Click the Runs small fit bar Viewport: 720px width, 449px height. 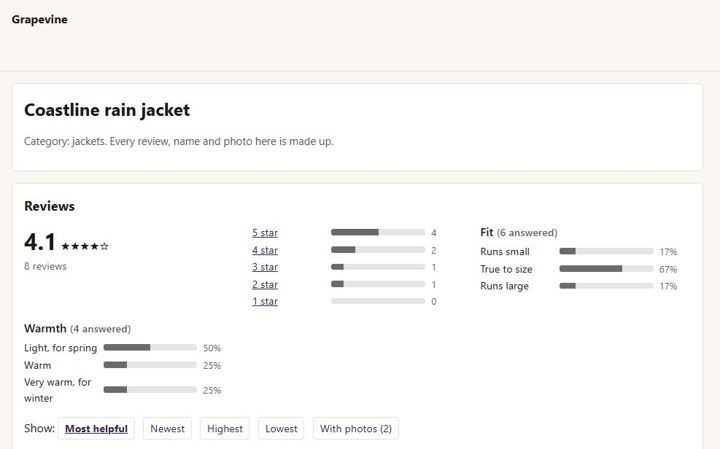pos(606,251)
